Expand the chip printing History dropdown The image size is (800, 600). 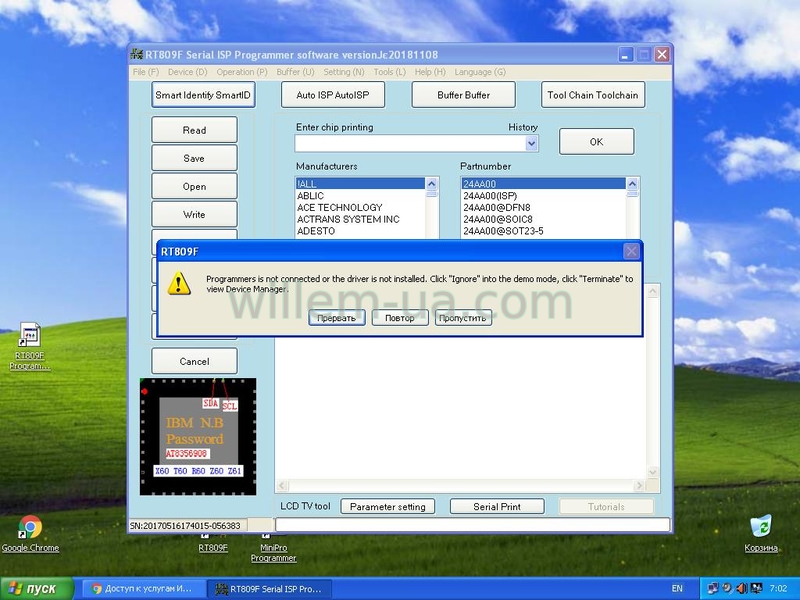(x=531, y=143)
